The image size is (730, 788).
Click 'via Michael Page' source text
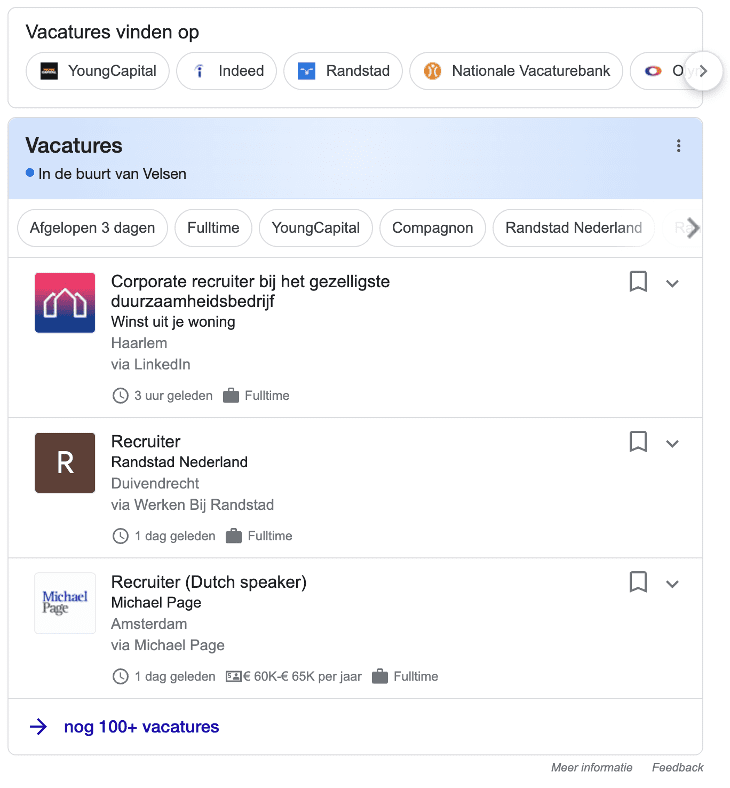(168, 645)
